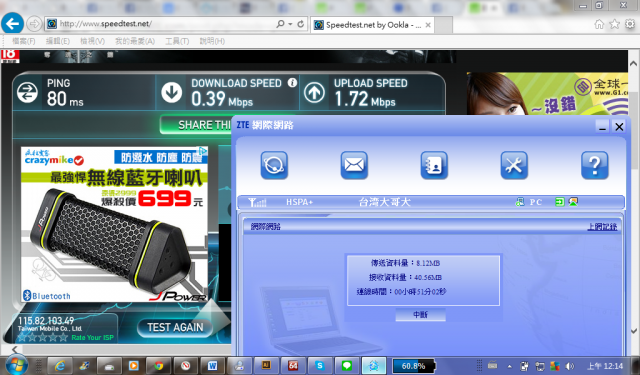This screenshot has height=375, width=640.
Task: Click the PC connection status icon
Action: pyautogui.click(x=520, y=202)
